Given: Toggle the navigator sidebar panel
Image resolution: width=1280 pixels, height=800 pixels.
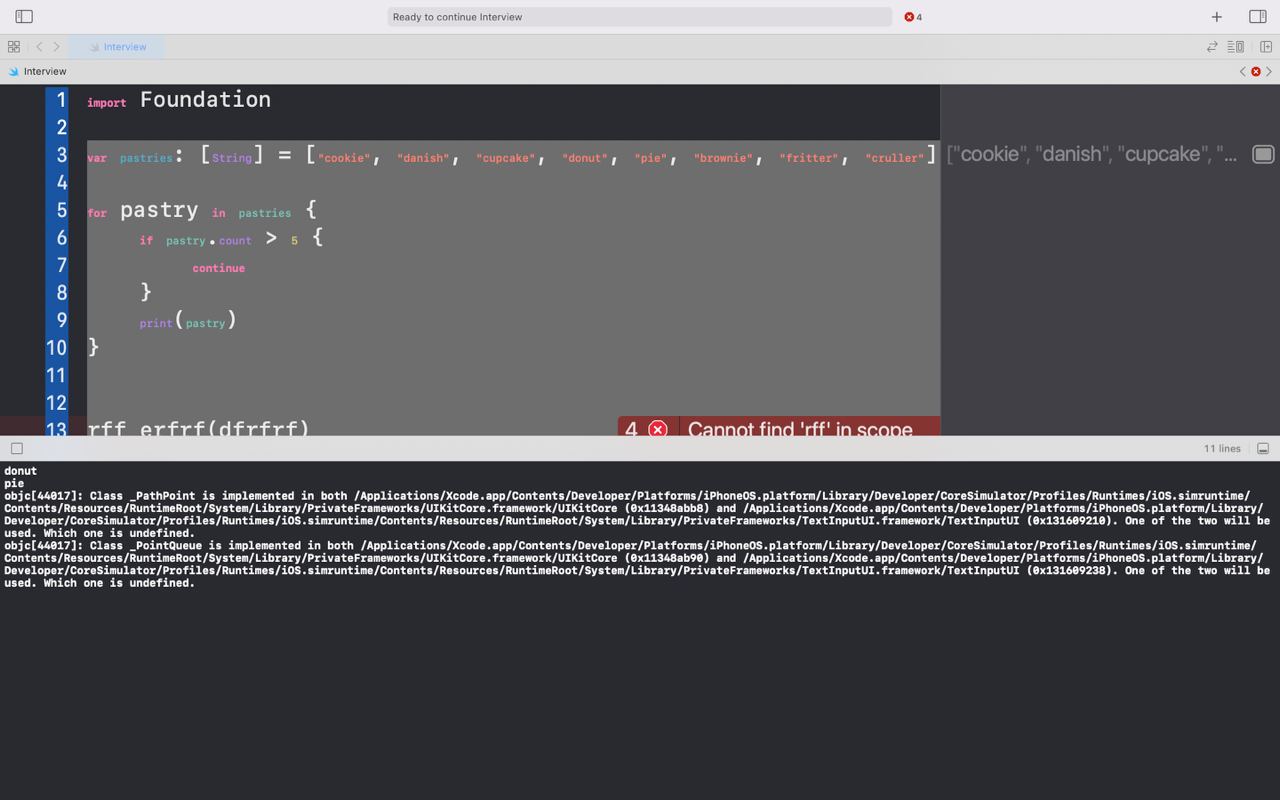Looking at the screenshot, I should click(x=24, y=16).
